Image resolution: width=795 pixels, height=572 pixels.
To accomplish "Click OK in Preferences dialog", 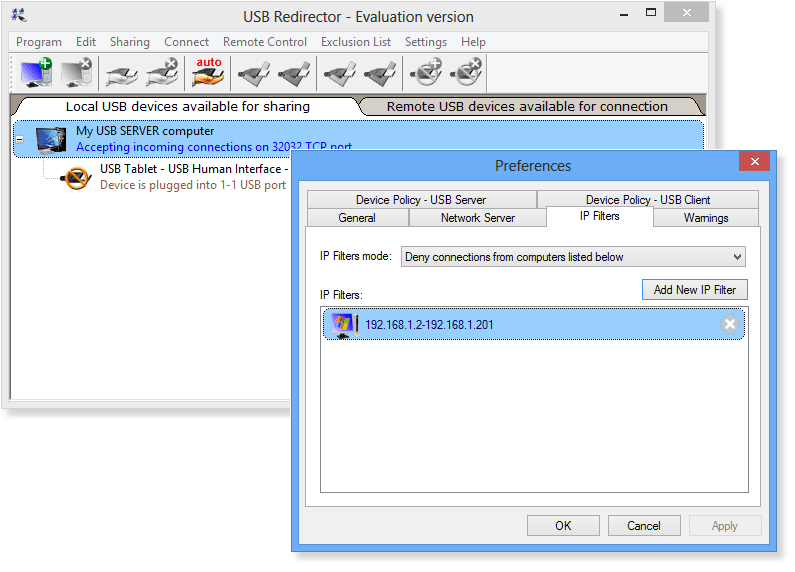I will [563, 526].
